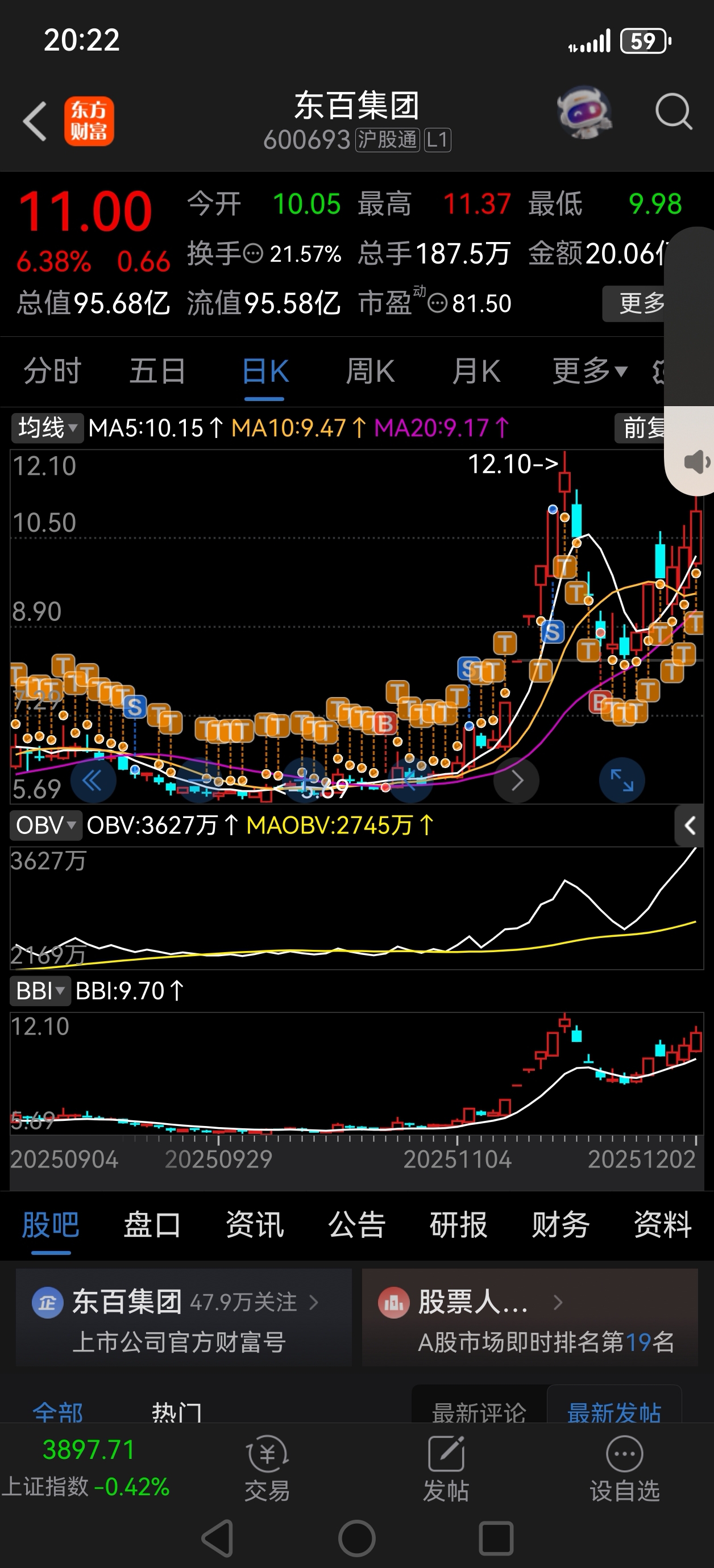Tap the fullscreen expand chart icon
This screenshot has width=714, height=1568.
pyautogui.click(x=622, y=781)
